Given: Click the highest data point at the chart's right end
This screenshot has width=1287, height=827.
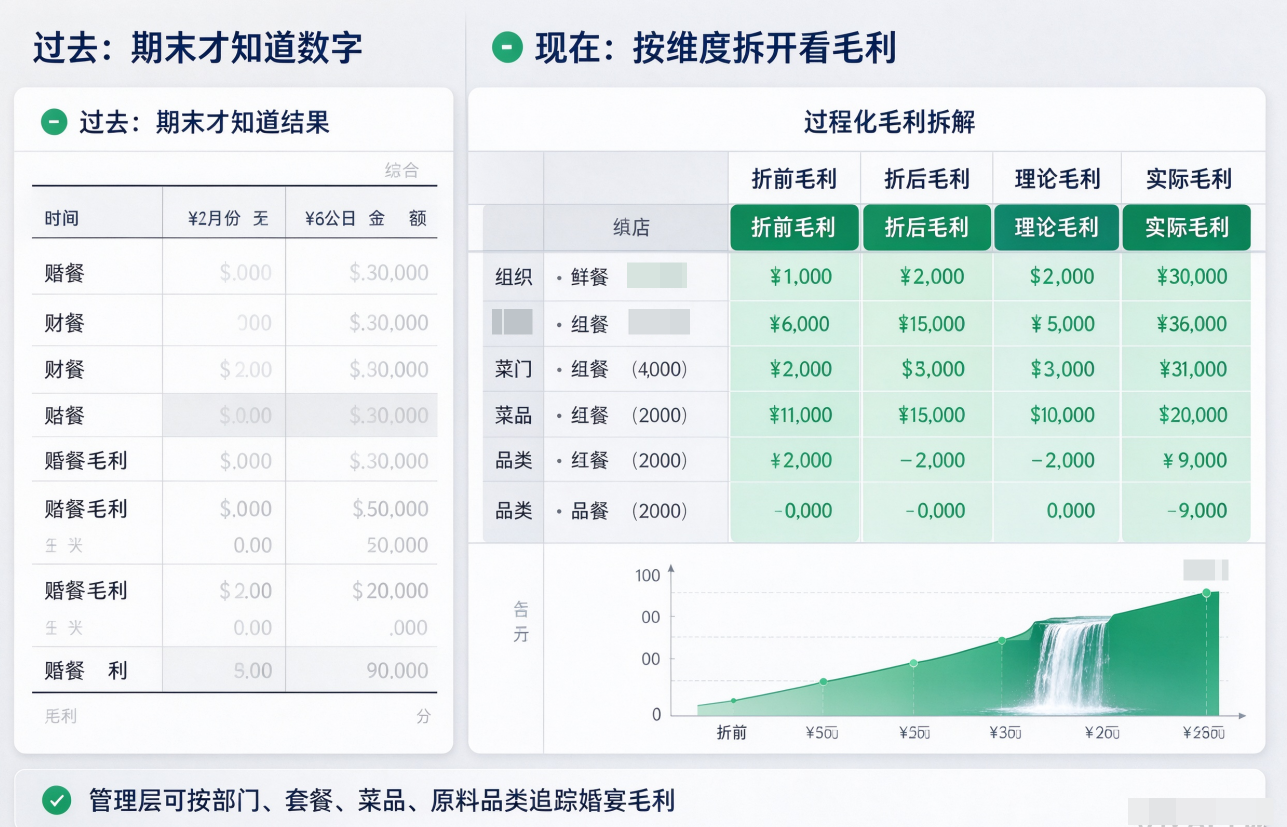Looking at the screenshot, I should coord(1206,593).
